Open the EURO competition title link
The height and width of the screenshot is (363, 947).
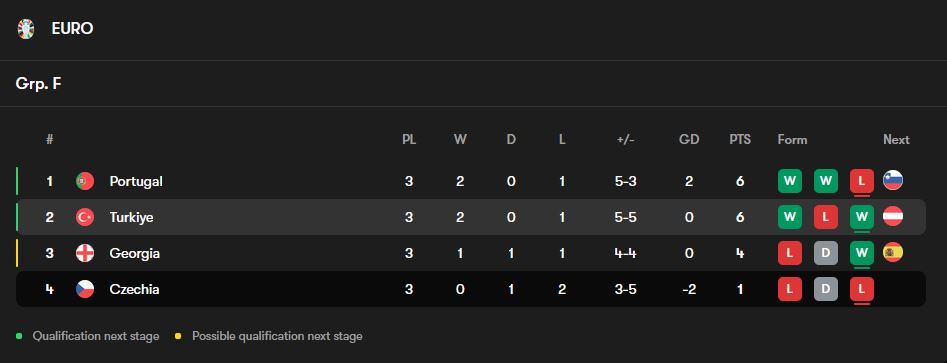point(72,29)
